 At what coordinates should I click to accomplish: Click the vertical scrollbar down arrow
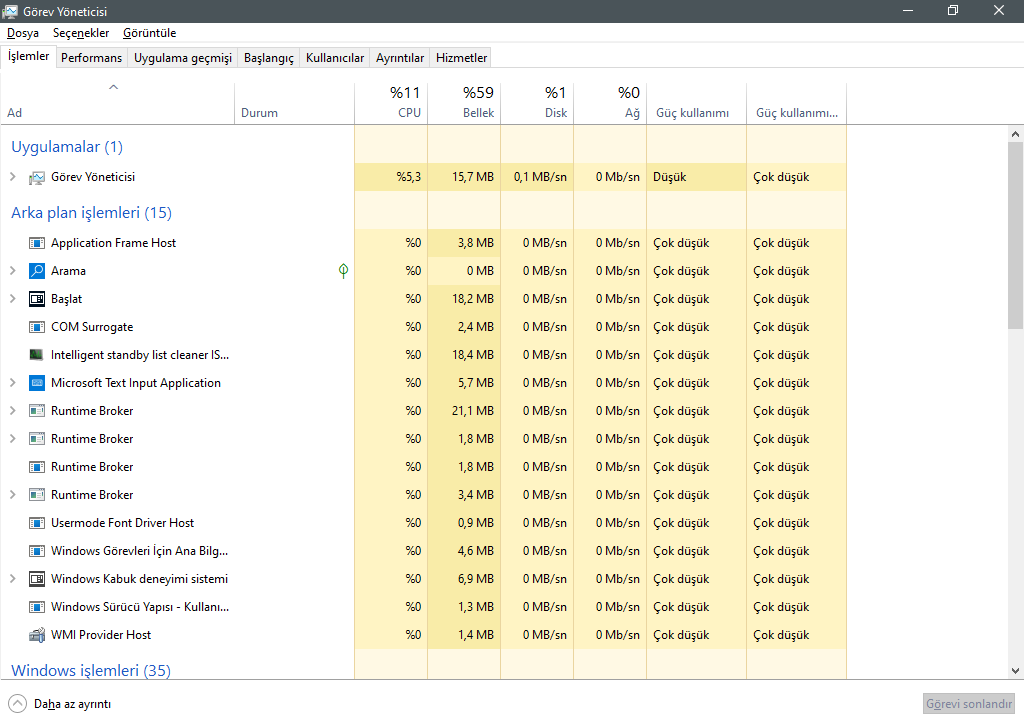1015,671
